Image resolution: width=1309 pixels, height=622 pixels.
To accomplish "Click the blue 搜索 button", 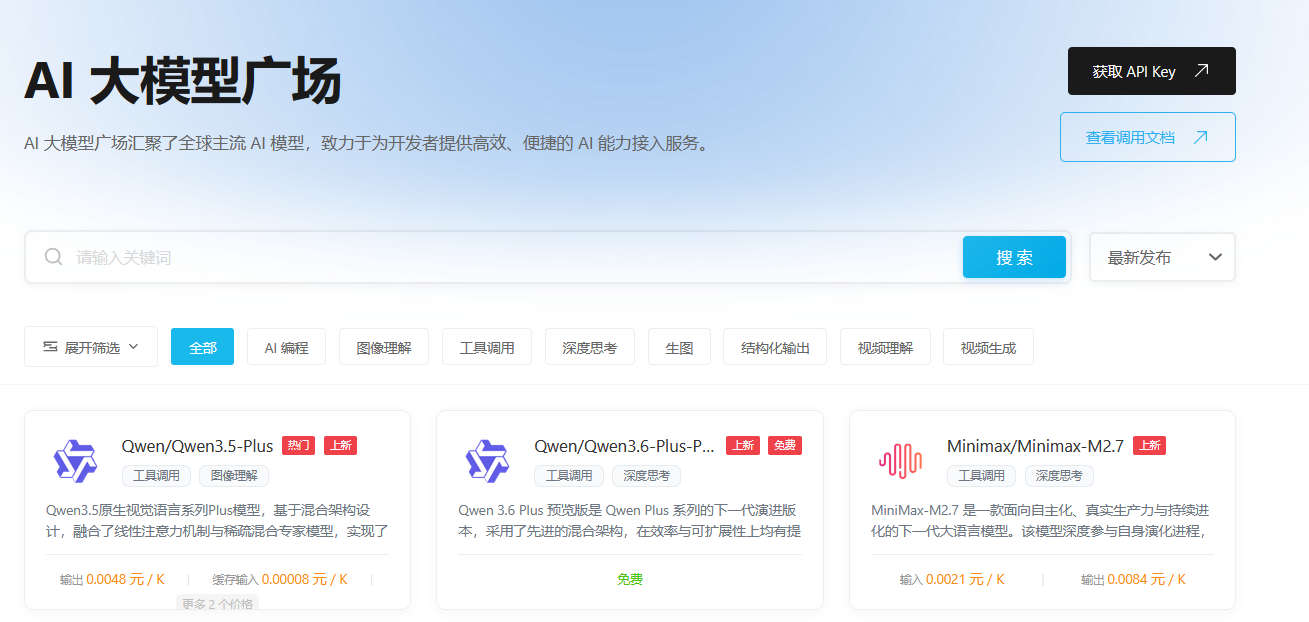I will [x=1014, y=257].
